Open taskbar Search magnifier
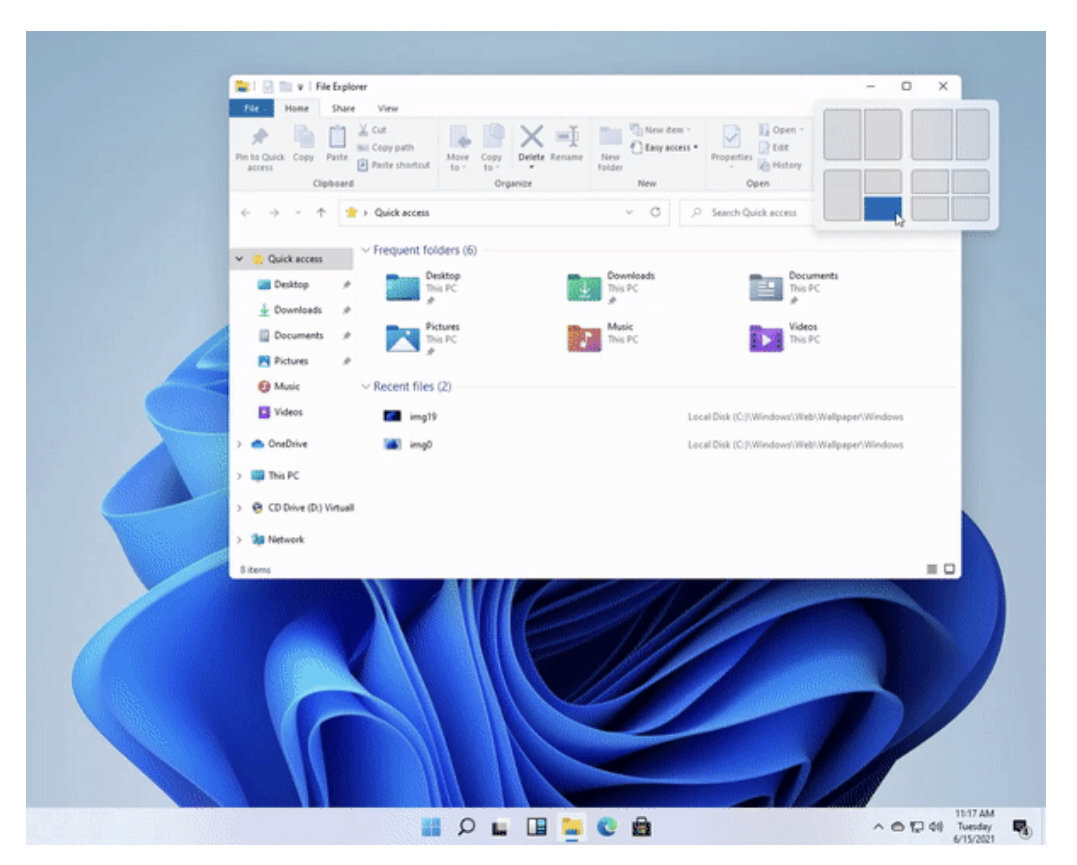 point(466,827)
